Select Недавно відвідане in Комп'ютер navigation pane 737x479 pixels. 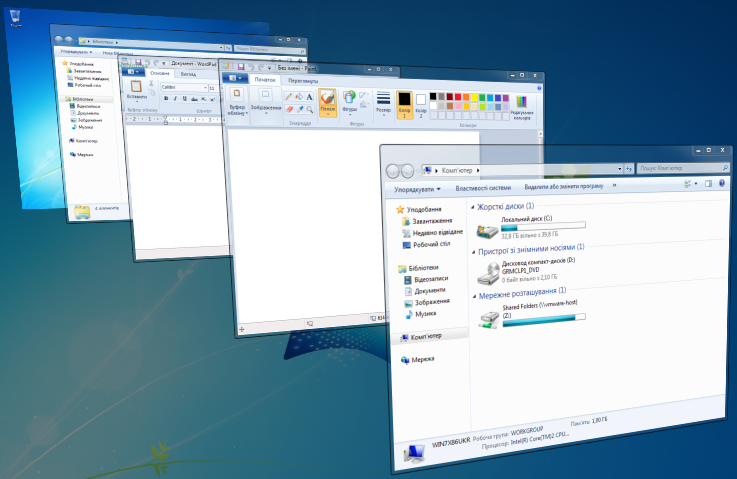pos(433,233)
